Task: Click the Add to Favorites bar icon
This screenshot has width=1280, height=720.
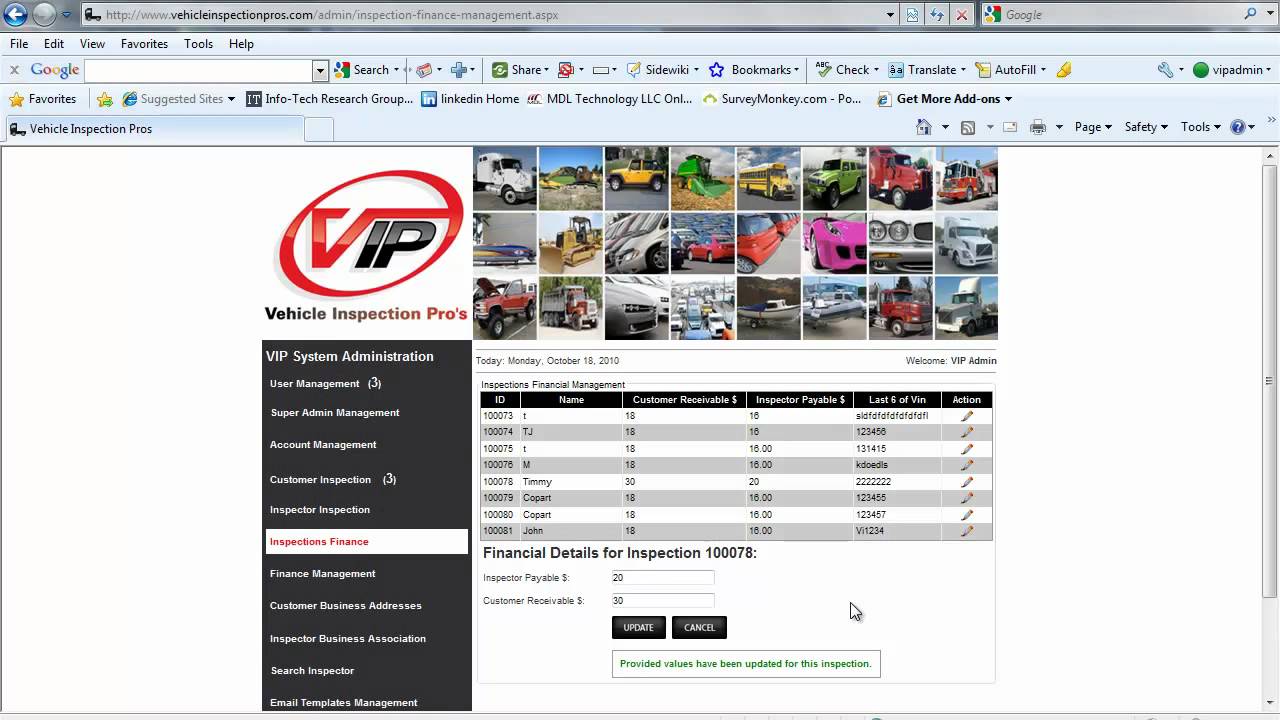Action: 105,99
